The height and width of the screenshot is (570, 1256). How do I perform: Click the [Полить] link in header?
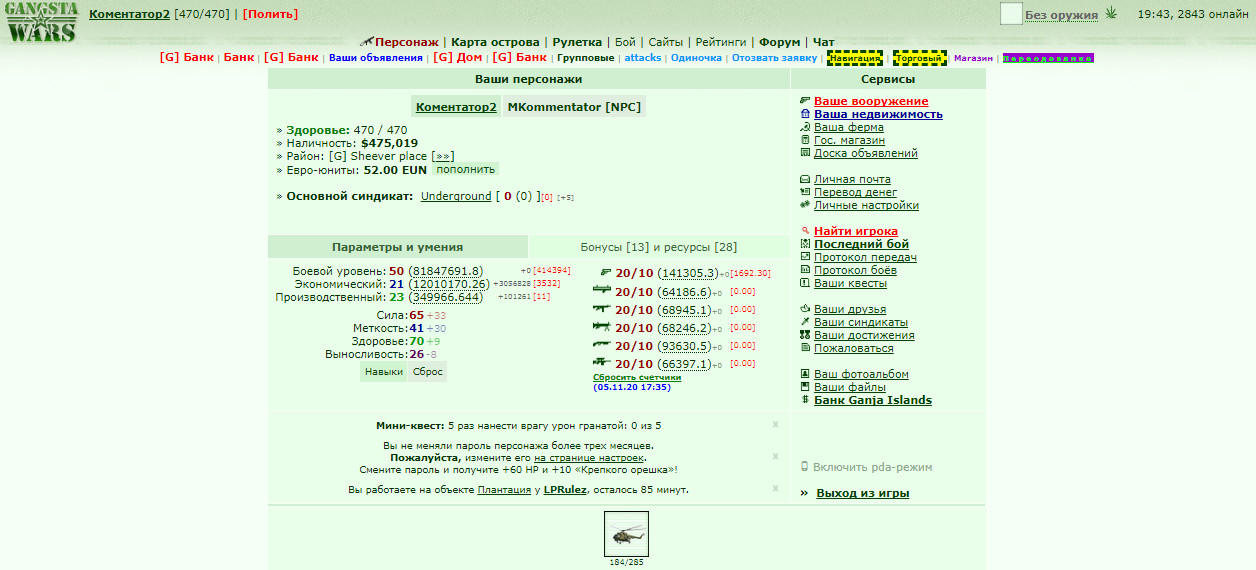pos(270,14)
